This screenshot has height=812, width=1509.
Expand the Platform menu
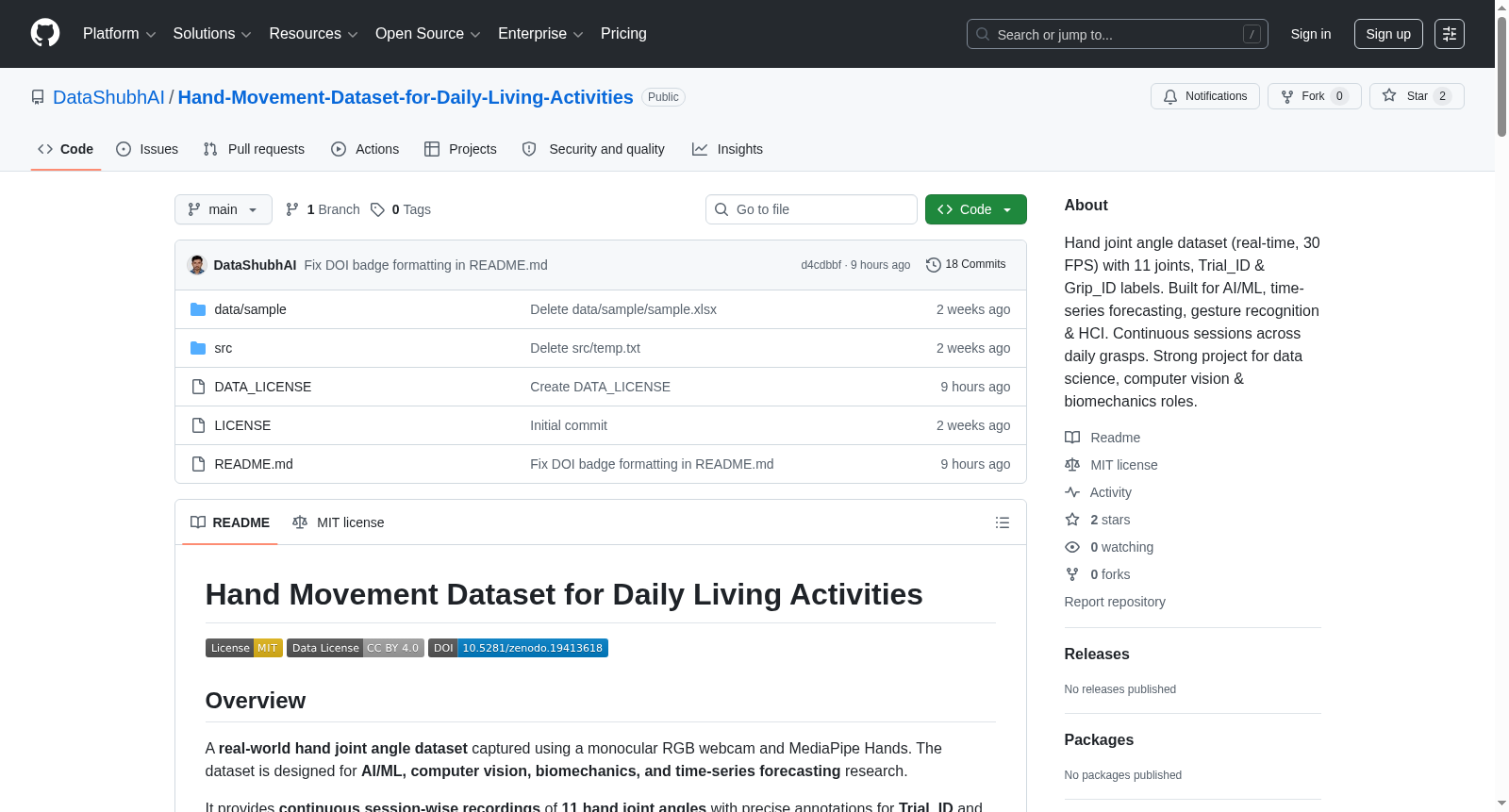tap(120, 34)
